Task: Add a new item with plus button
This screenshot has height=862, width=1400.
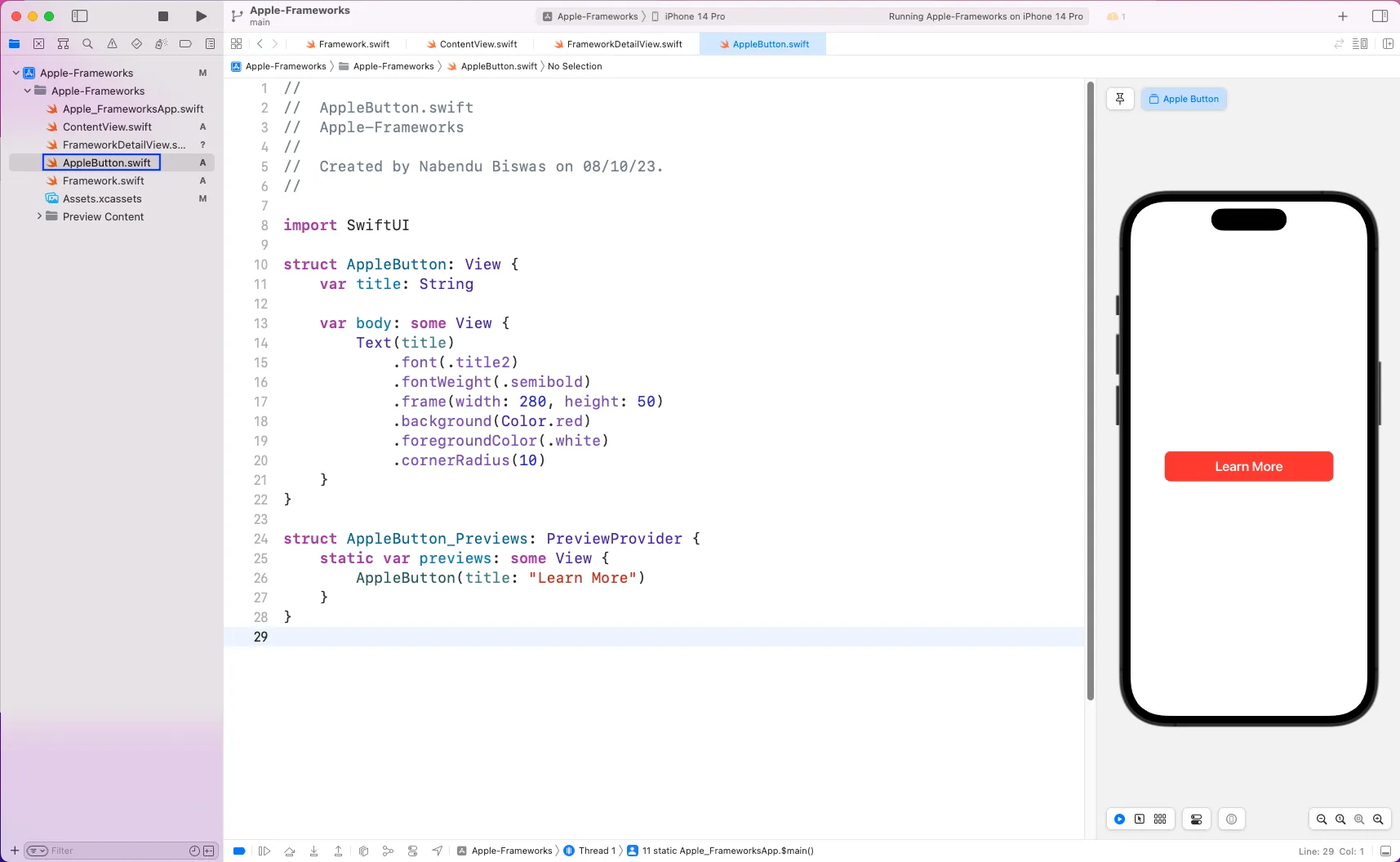Action: 1343,16
